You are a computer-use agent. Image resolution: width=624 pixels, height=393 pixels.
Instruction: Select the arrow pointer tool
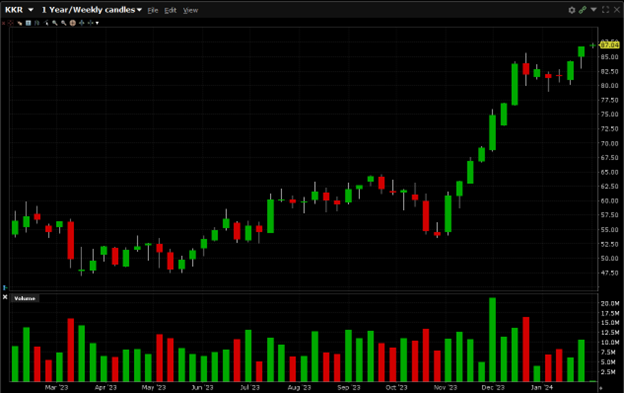(46, 23)
